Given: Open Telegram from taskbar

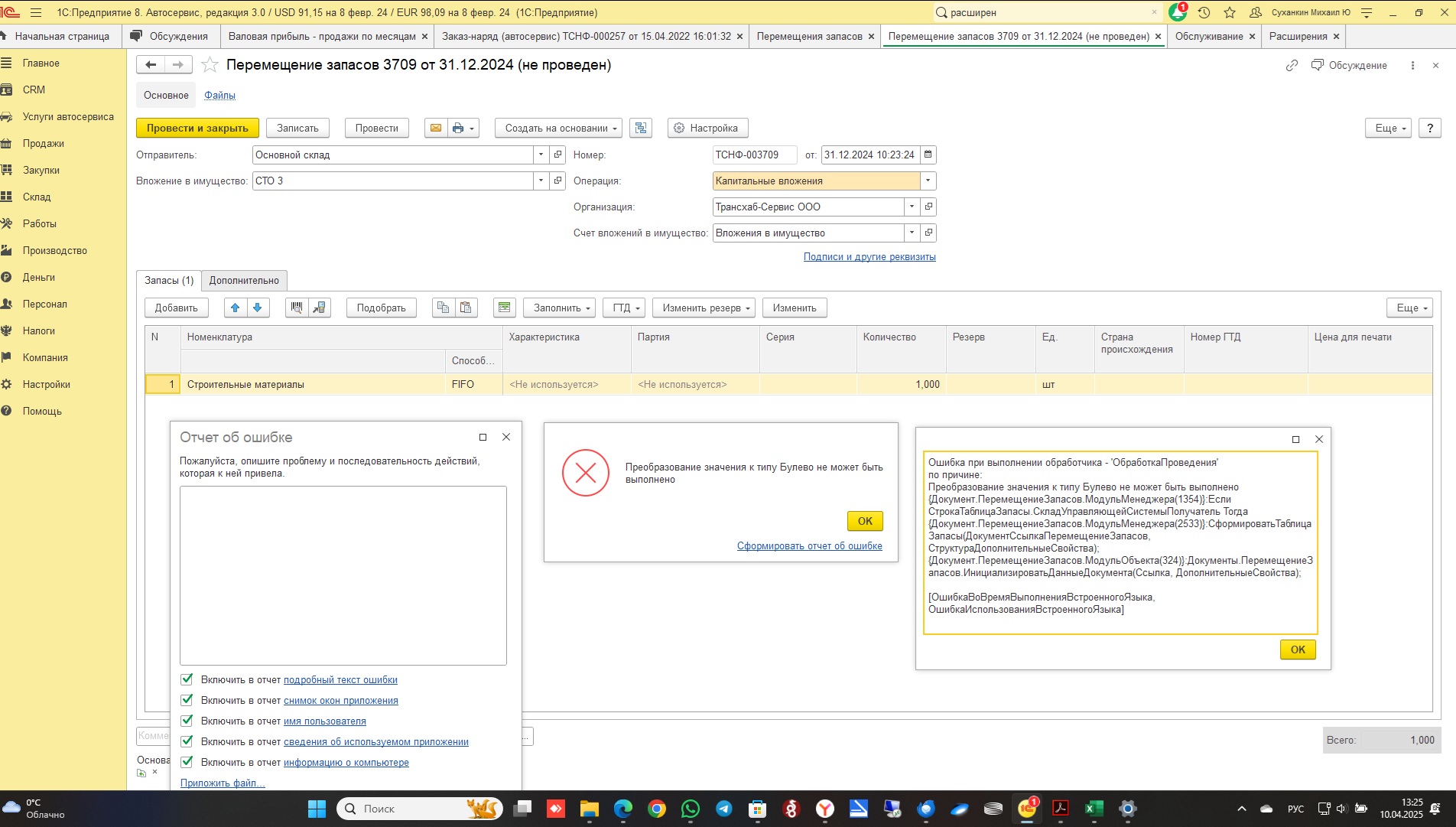Looking at the screenshot, I should pos(723,809).
